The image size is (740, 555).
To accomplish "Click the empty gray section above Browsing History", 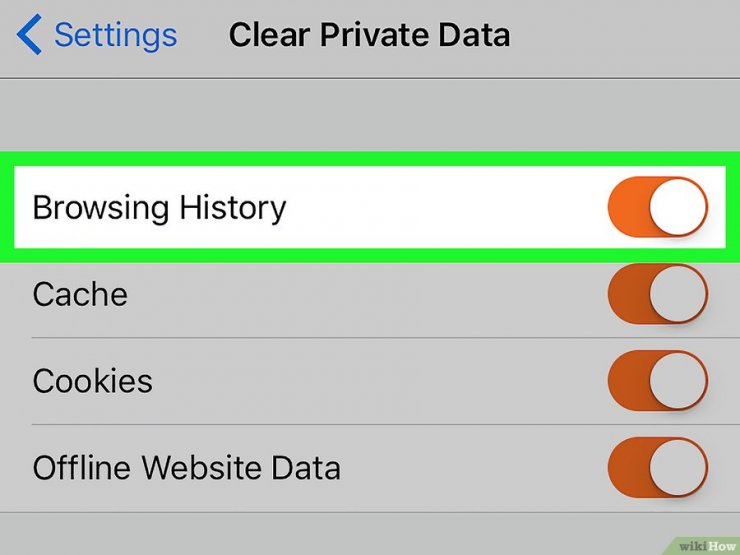I will pyautogui.click(x=370, y=115).
